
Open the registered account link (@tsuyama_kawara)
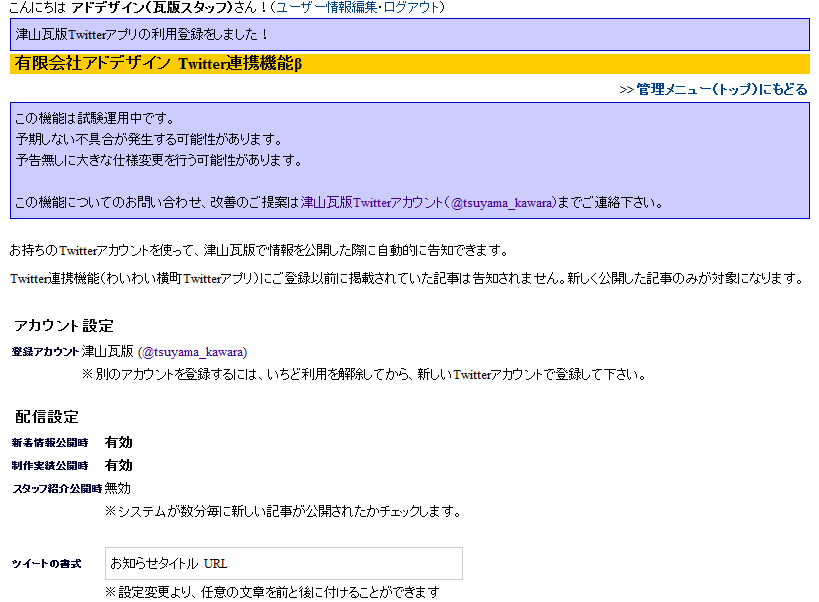[x=192, y=352]
